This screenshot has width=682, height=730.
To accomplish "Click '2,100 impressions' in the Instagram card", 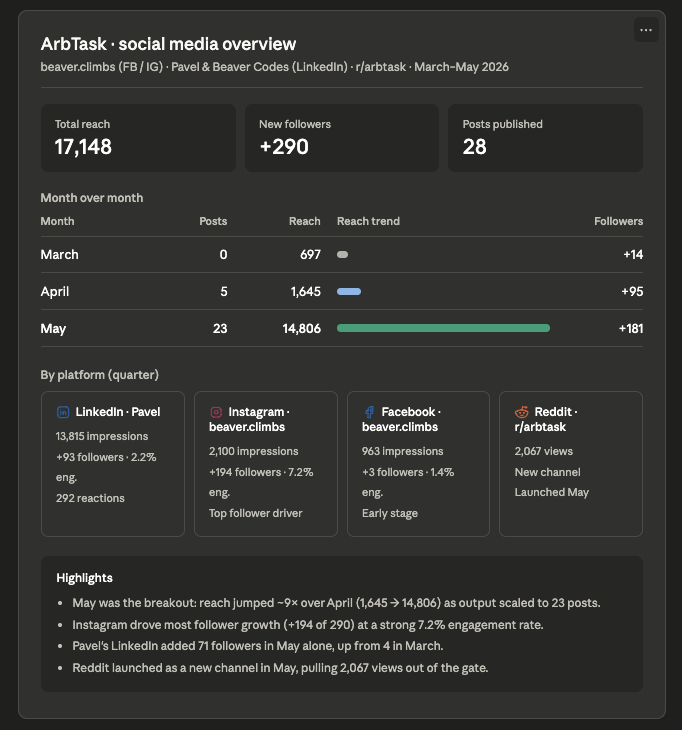I will (254, 451).
